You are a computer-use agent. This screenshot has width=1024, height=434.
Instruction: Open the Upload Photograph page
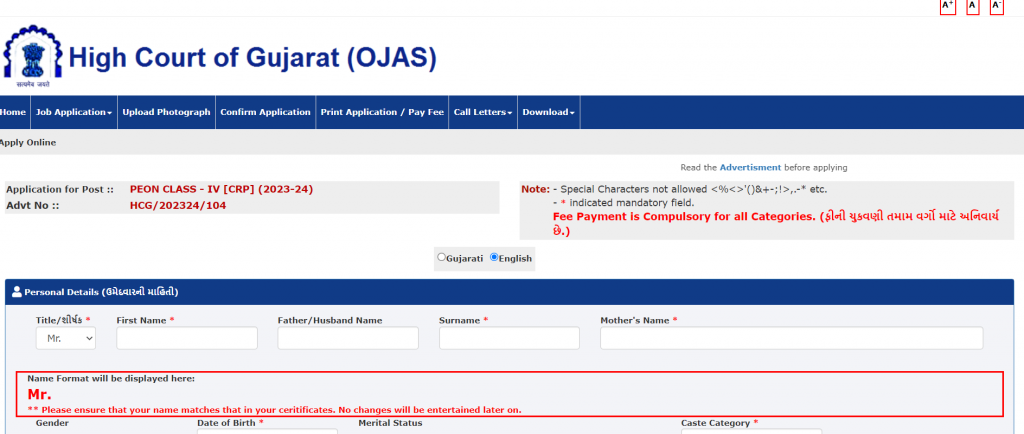[x=167, y=112]
